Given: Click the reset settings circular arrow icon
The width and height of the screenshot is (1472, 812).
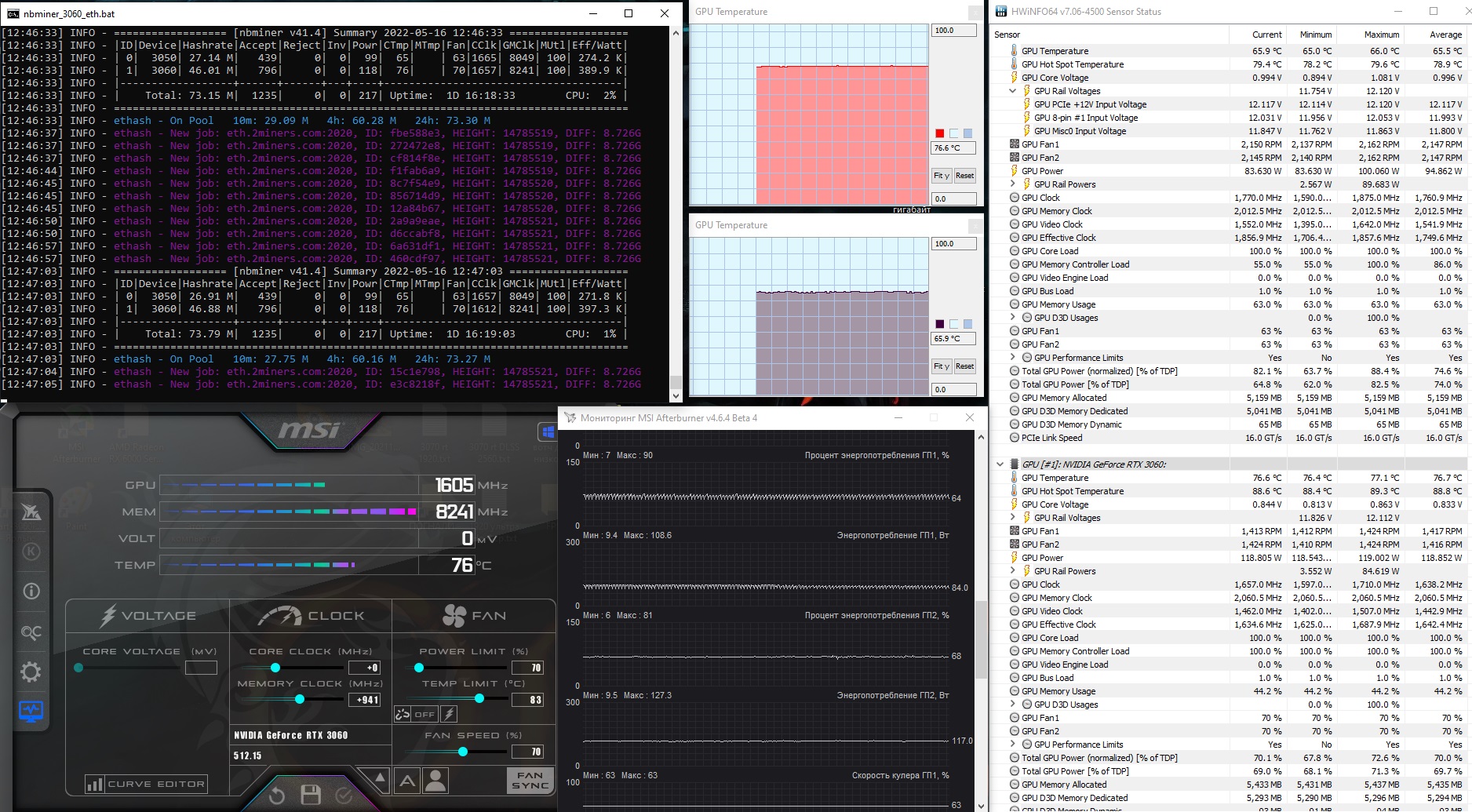Looking at the screenshot, I should pyautogui.click(x=276, y=796).
